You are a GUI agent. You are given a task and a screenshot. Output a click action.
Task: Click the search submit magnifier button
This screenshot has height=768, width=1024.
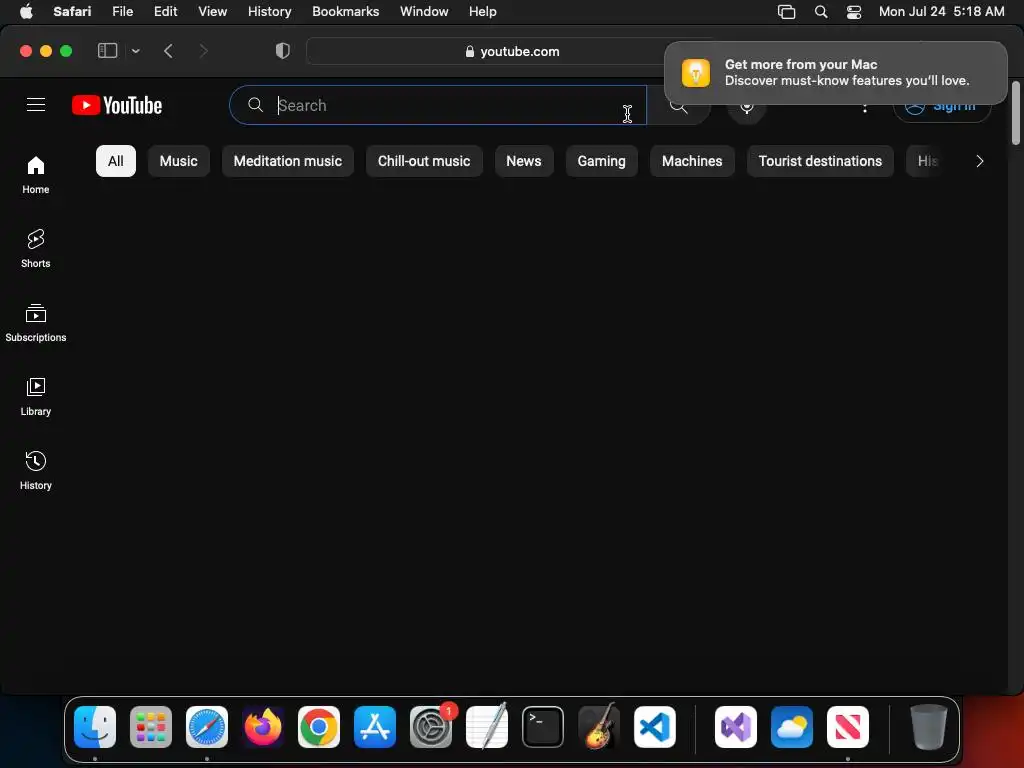[679, 105]
